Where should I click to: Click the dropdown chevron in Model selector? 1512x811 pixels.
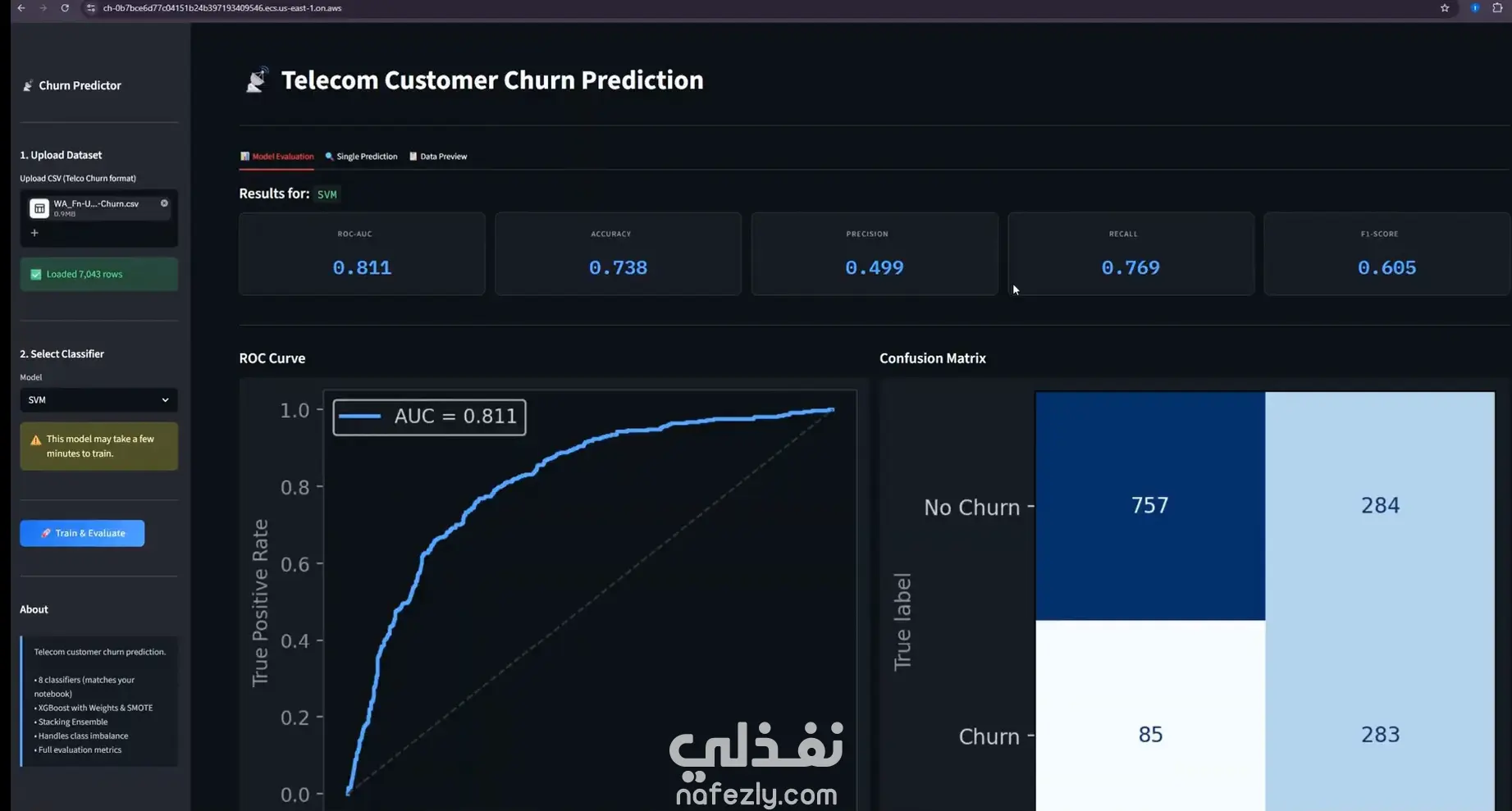point(165,400)
